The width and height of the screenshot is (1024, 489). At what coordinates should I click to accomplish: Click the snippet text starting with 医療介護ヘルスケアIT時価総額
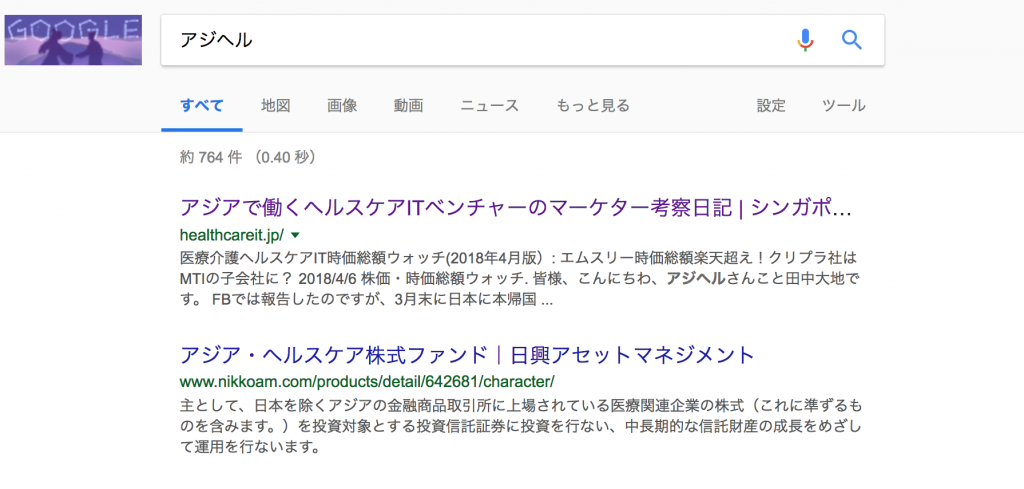click(x=521, y=278)
